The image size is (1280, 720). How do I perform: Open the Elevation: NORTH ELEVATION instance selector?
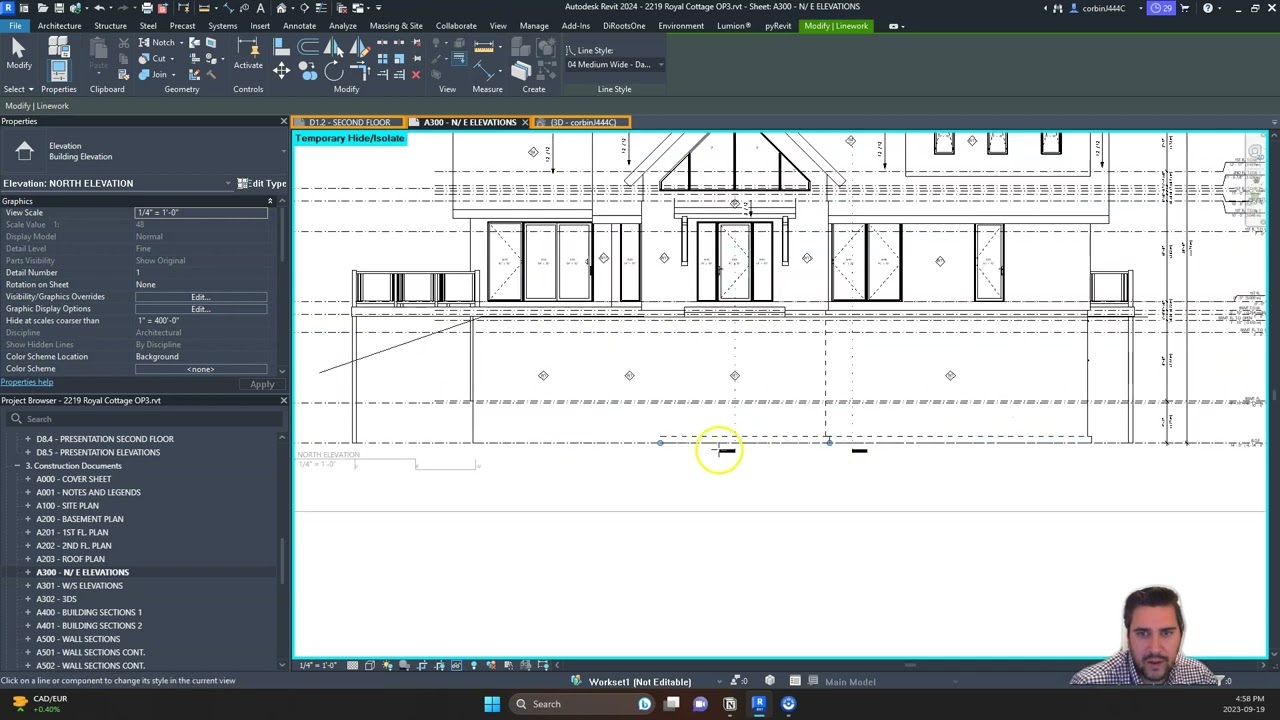(x=116, y=183)
